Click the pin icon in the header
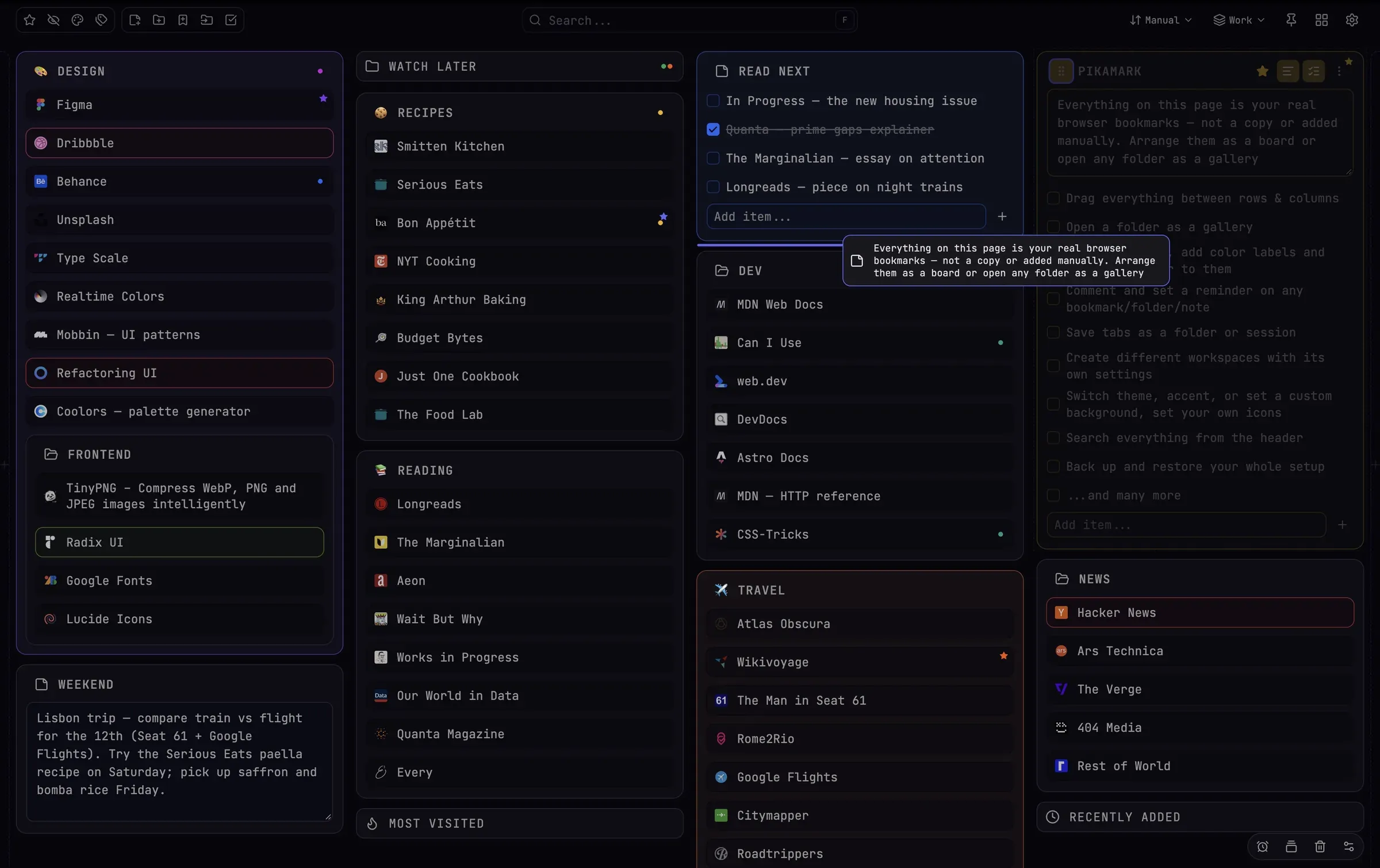Viewport: 1380px width, 868px height. pyautogui.click(x=1291, y=20)
